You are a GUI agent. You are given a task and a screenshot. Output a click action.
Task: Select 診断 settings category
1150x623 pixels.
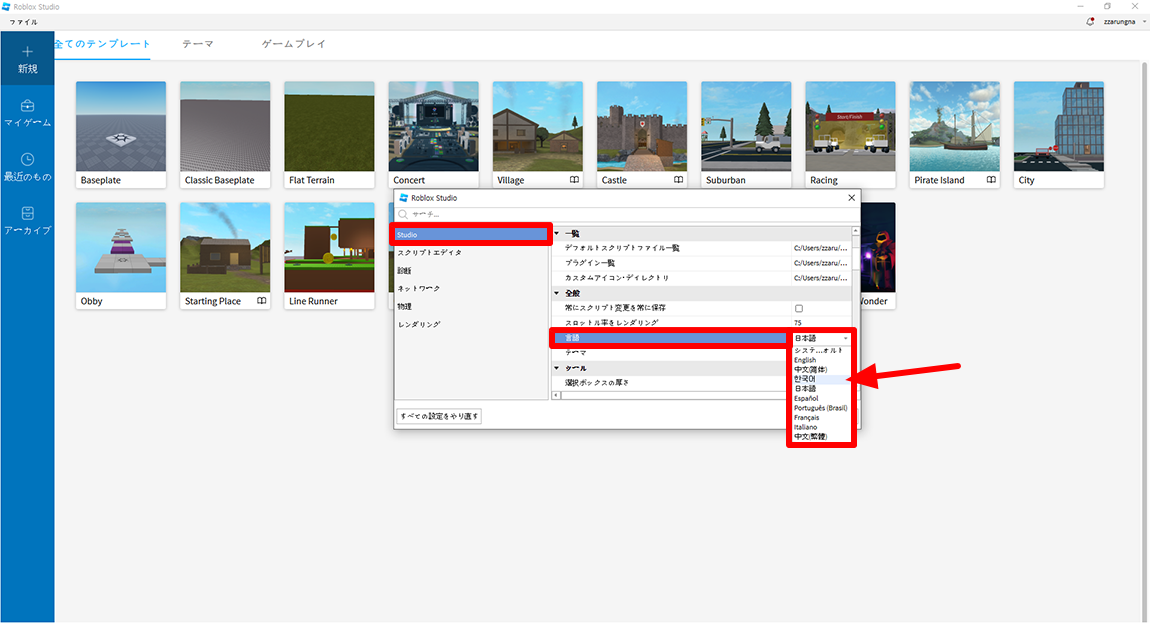click(x=472, y=271)
